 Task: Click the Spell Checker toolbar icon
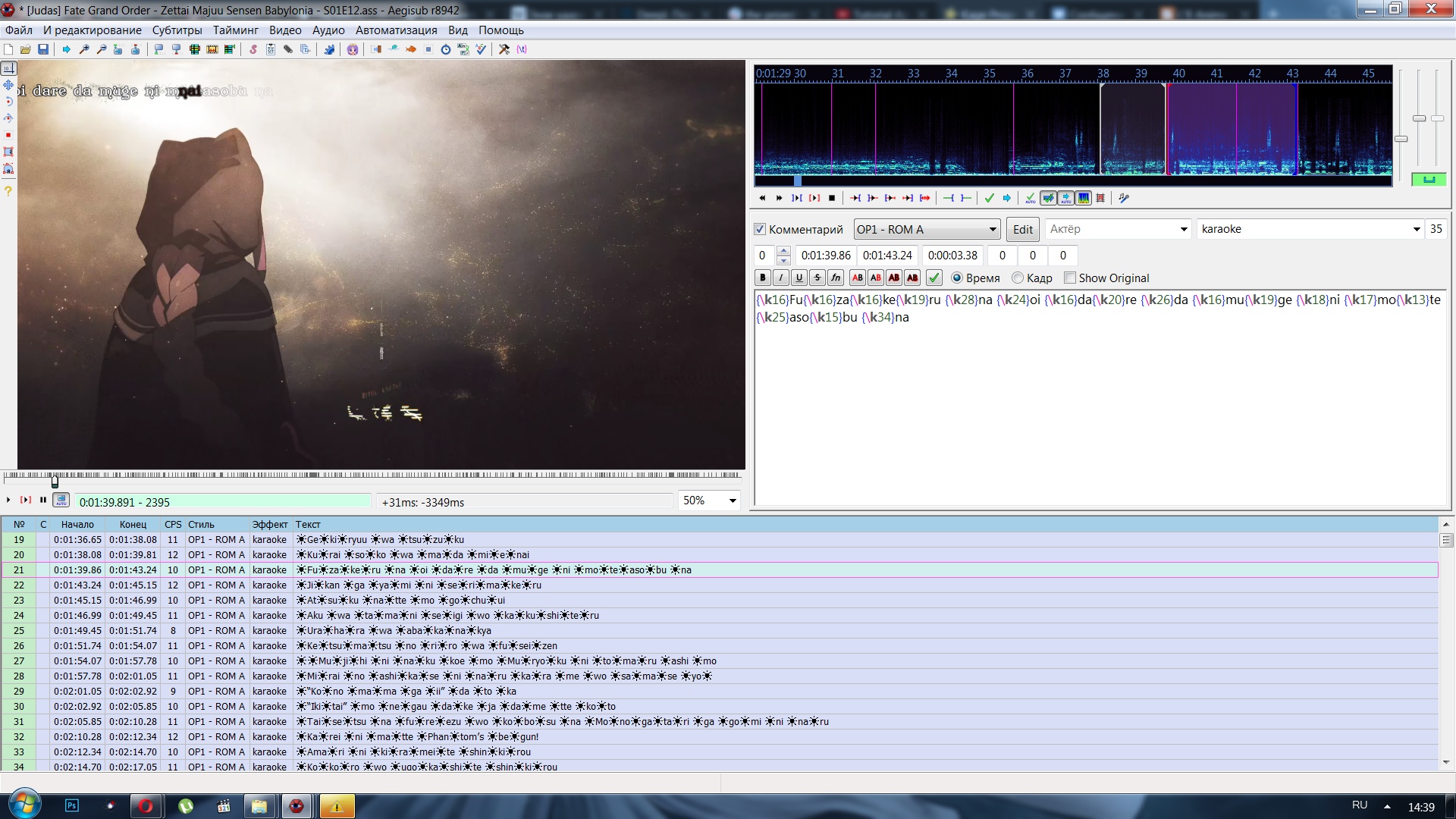point(481,49)
